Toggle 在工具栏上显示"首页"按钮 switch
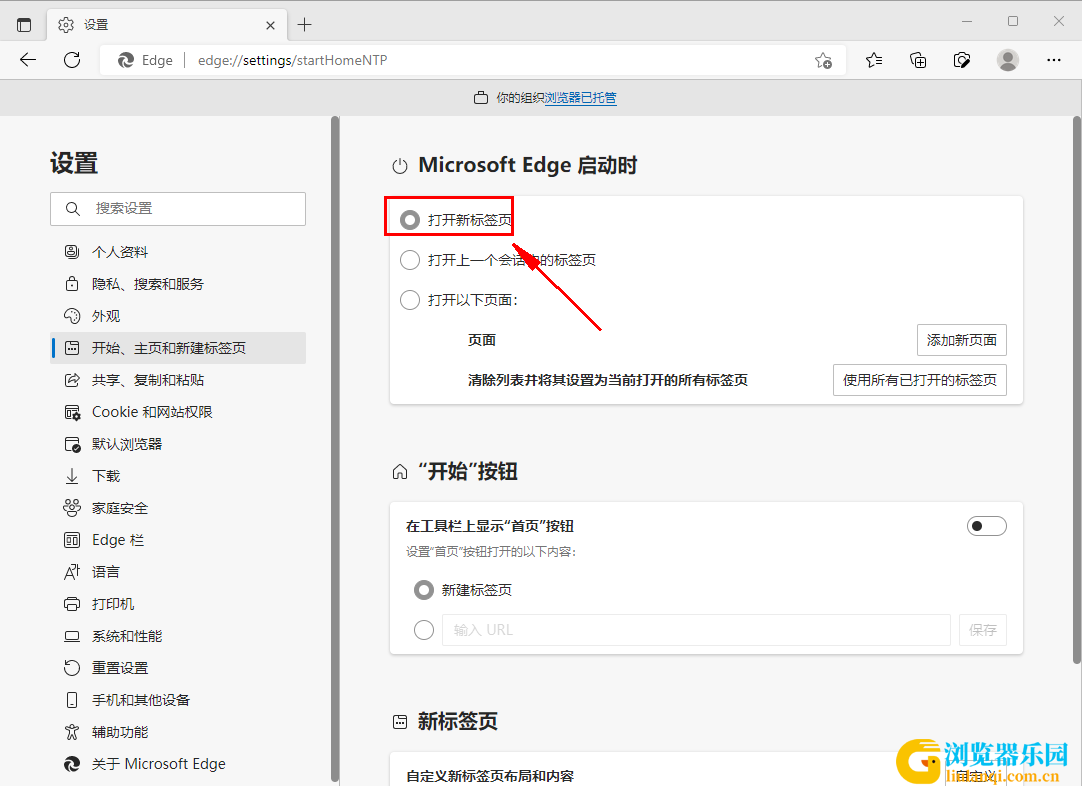The height and width of the screenshot is (786, 1082). coord(986,527)
